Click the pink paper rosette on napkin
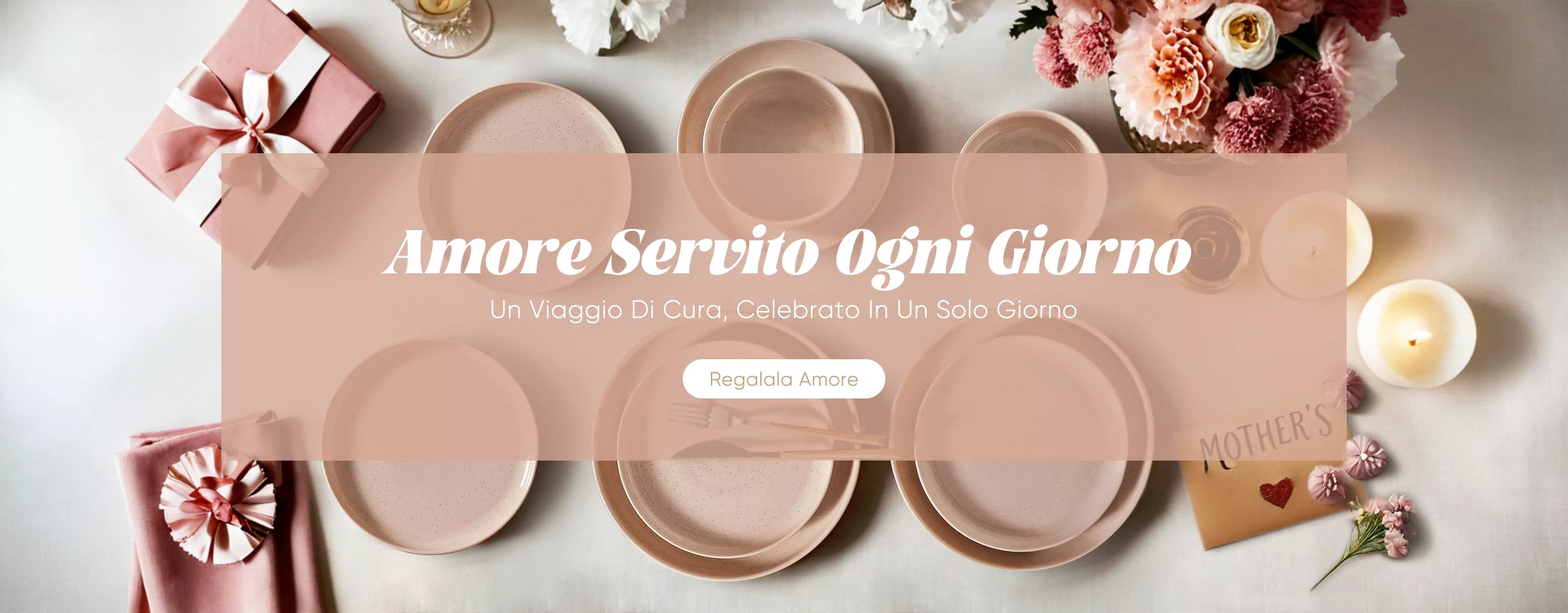 tap(218, 503)
